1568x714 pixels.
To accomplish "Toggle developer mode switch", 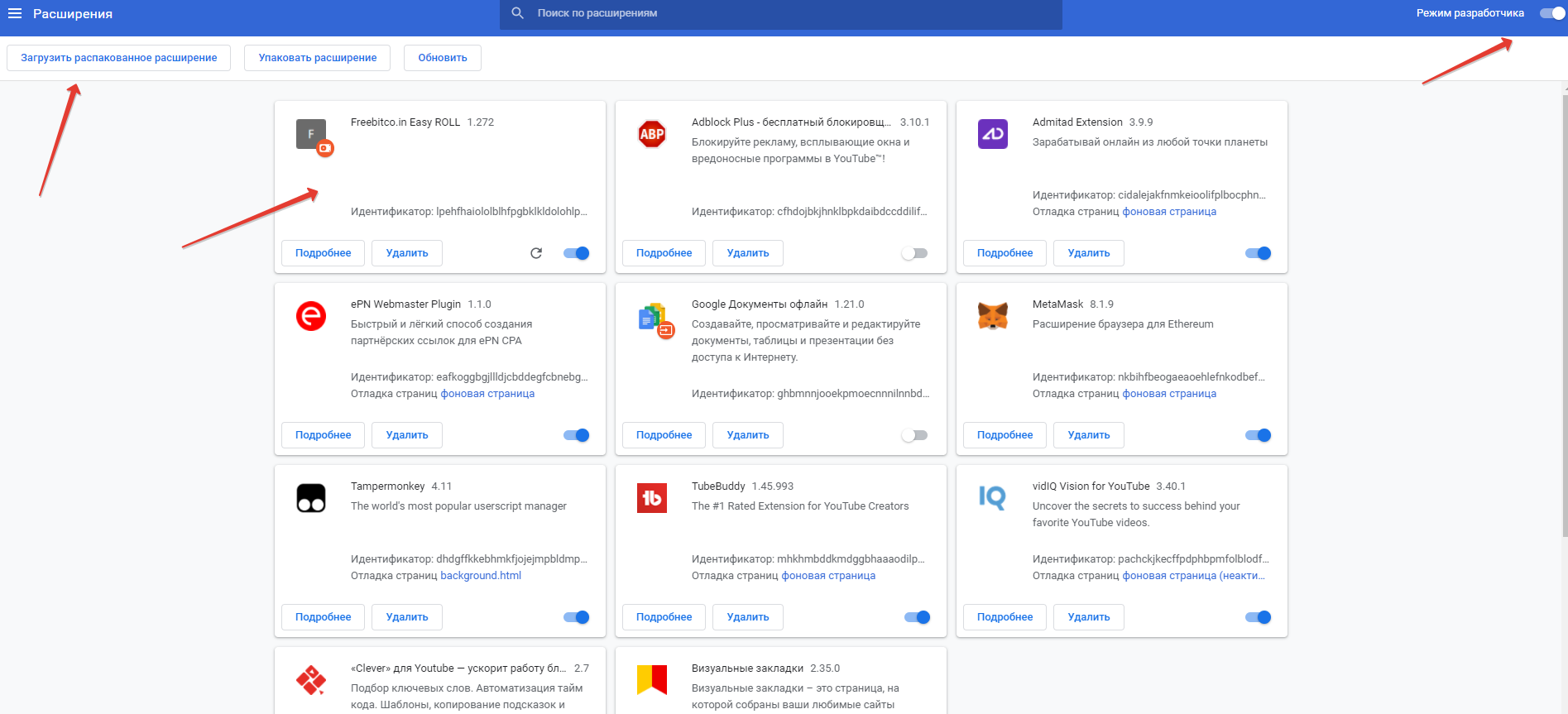I will [1552, 13].
